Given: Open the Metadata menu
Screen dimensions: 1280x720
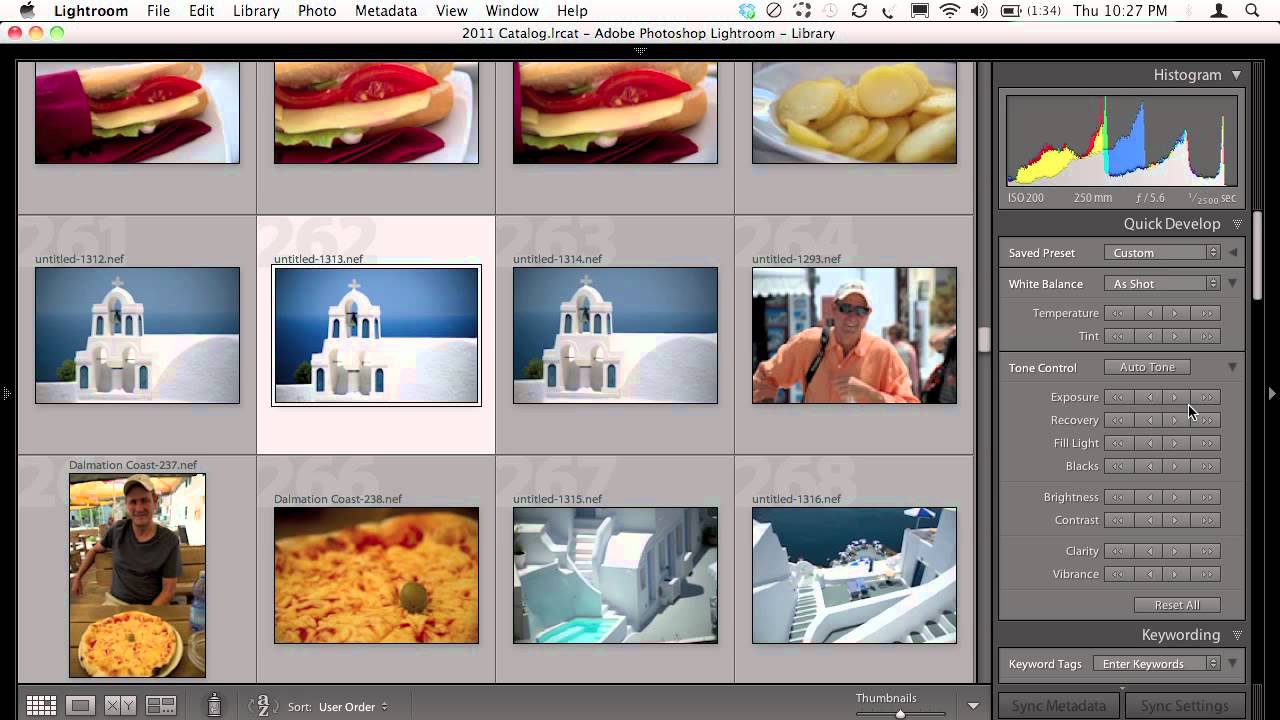Looking at the screenshot, I should click(x=386, y=11).
